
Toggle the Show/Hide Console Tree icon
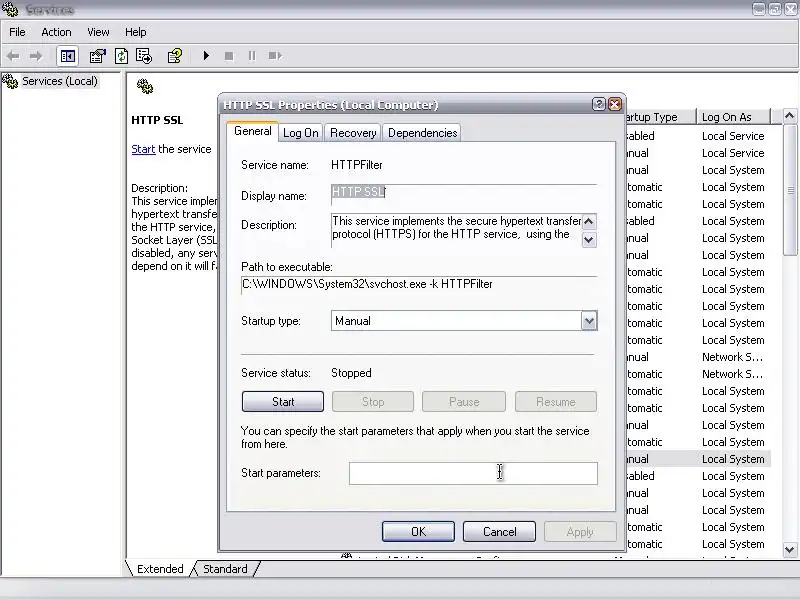coord(67,56)
